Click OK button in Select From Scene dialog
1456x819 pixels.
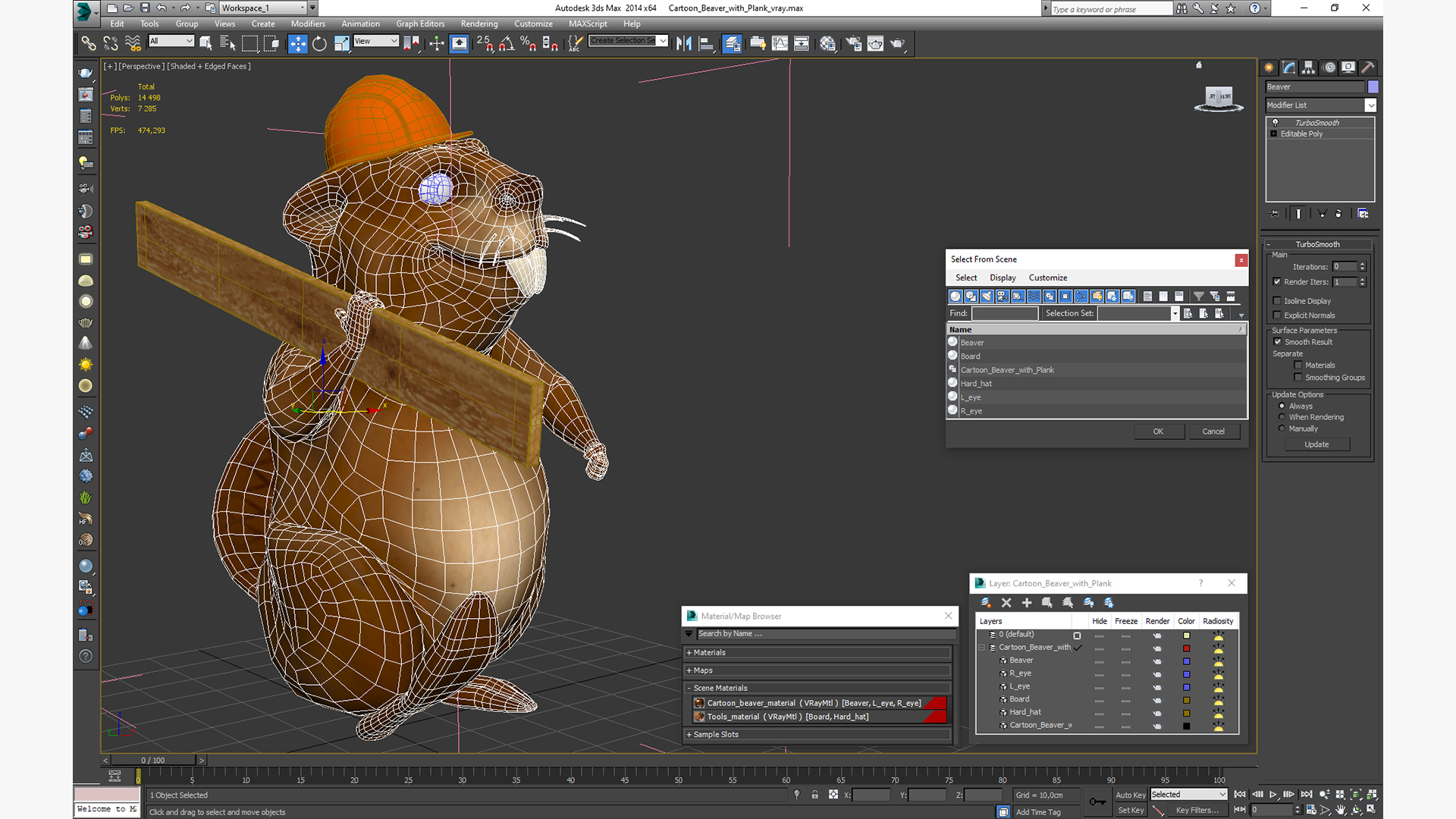(1157, 430)
